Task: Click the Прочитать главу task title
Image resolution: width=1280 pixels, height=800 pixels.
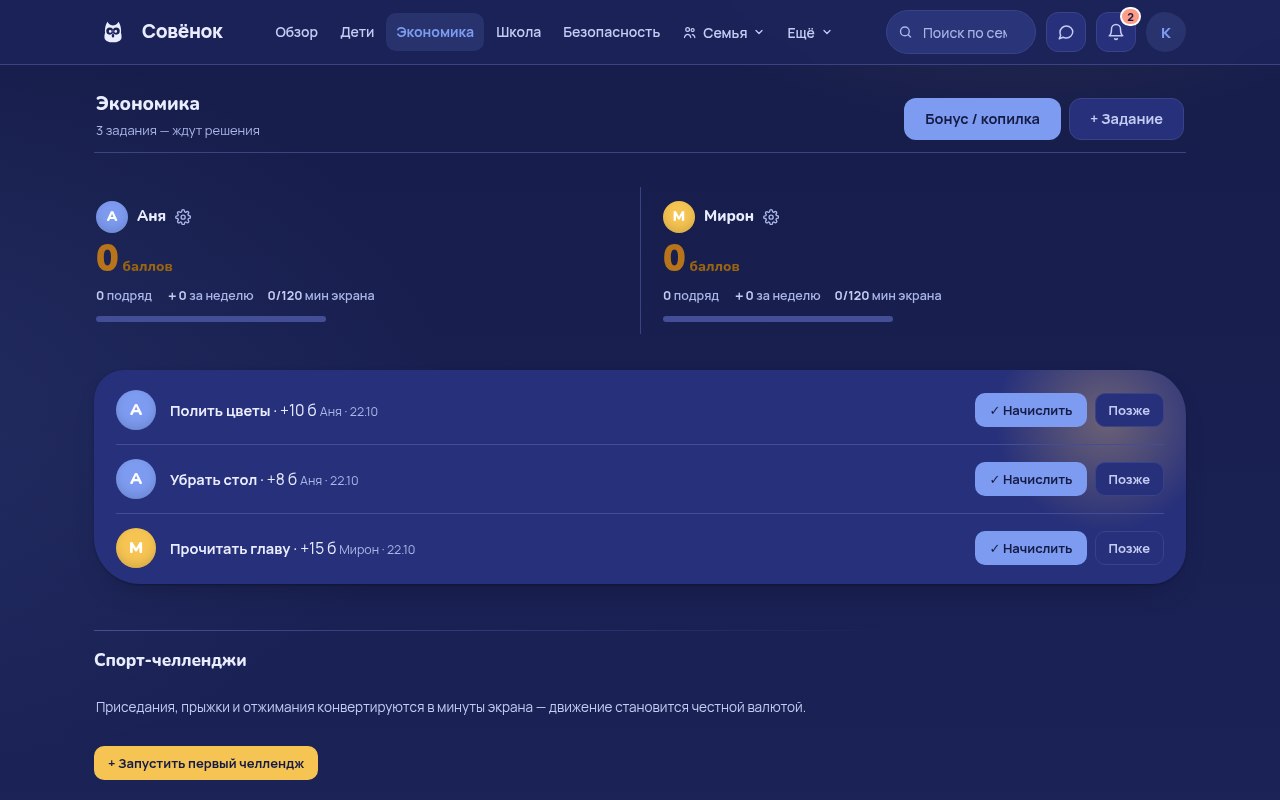Action: [x=230, y=549]
